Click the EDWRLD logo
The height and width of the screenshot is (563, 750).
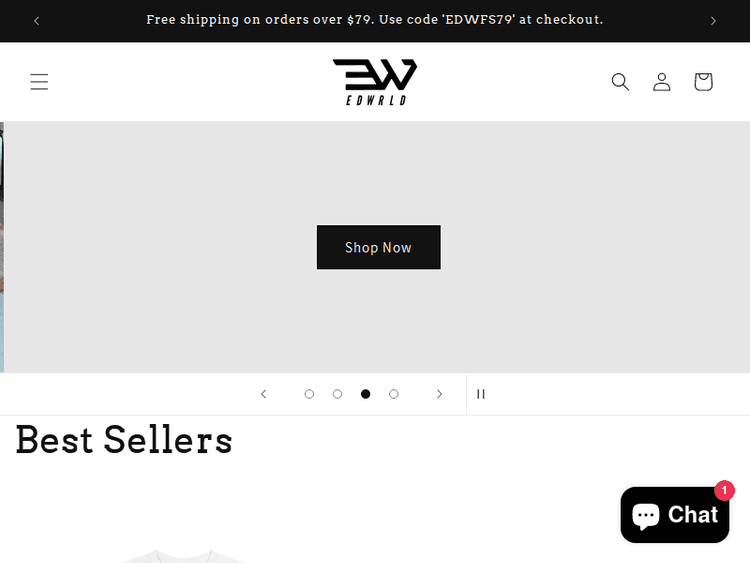tap(375, 82)
